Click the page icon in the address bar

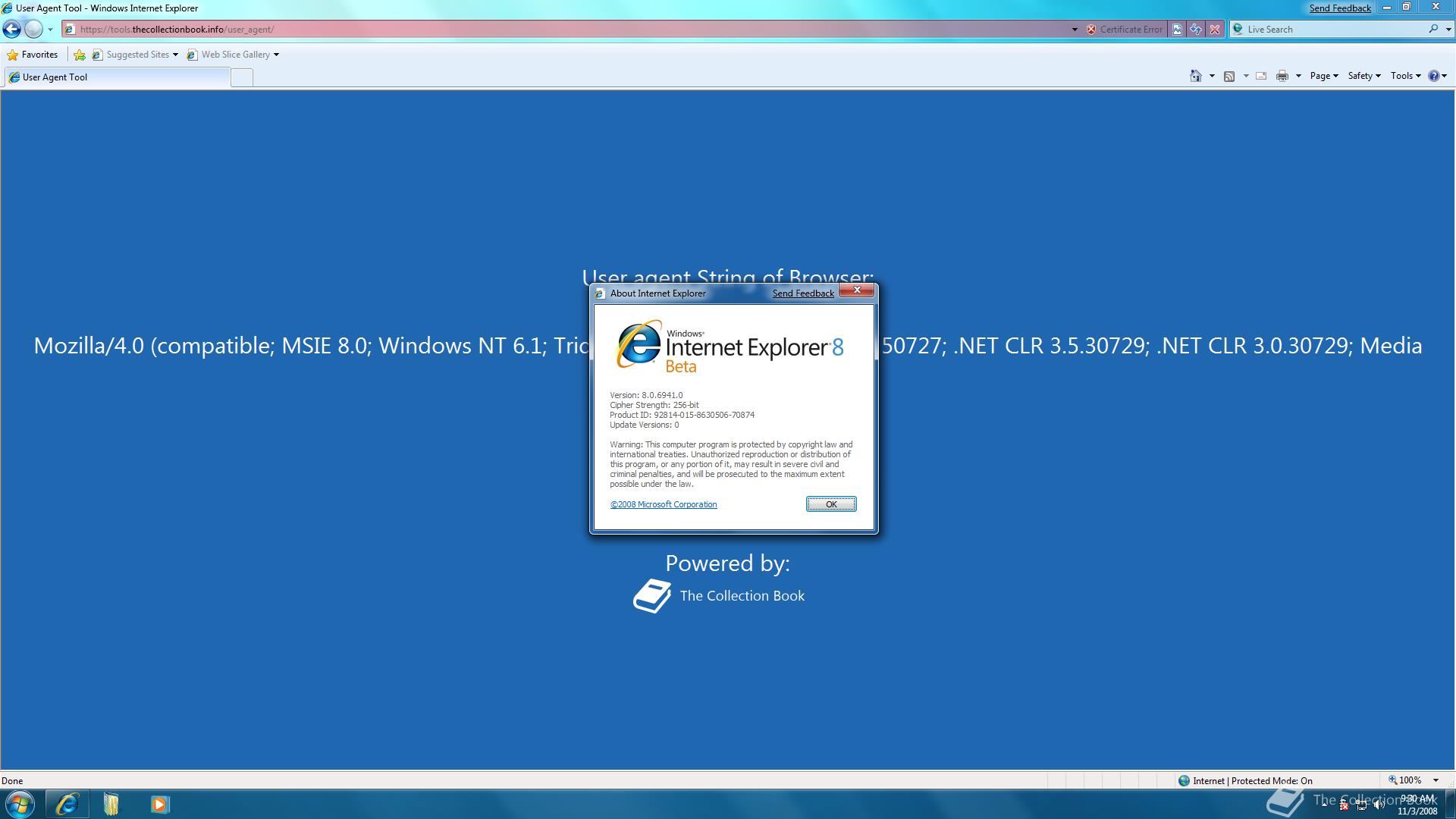pos(70,30)
